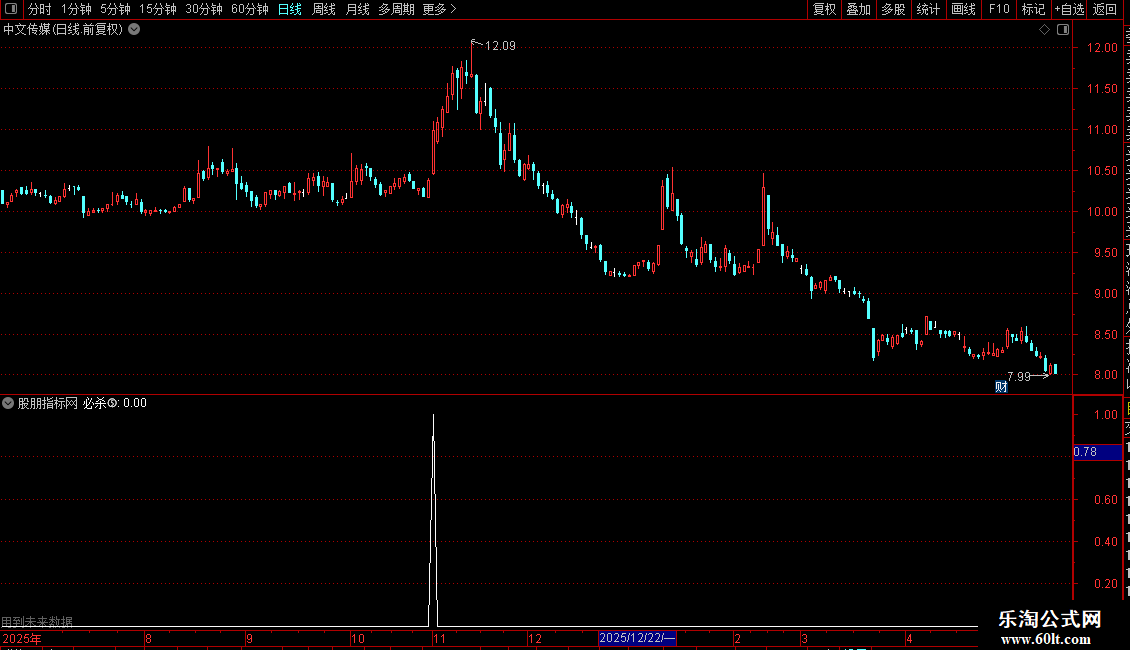Select the 1分钟 period
The height and width of the screenshot is (650, 1130).
coord(76,9)
